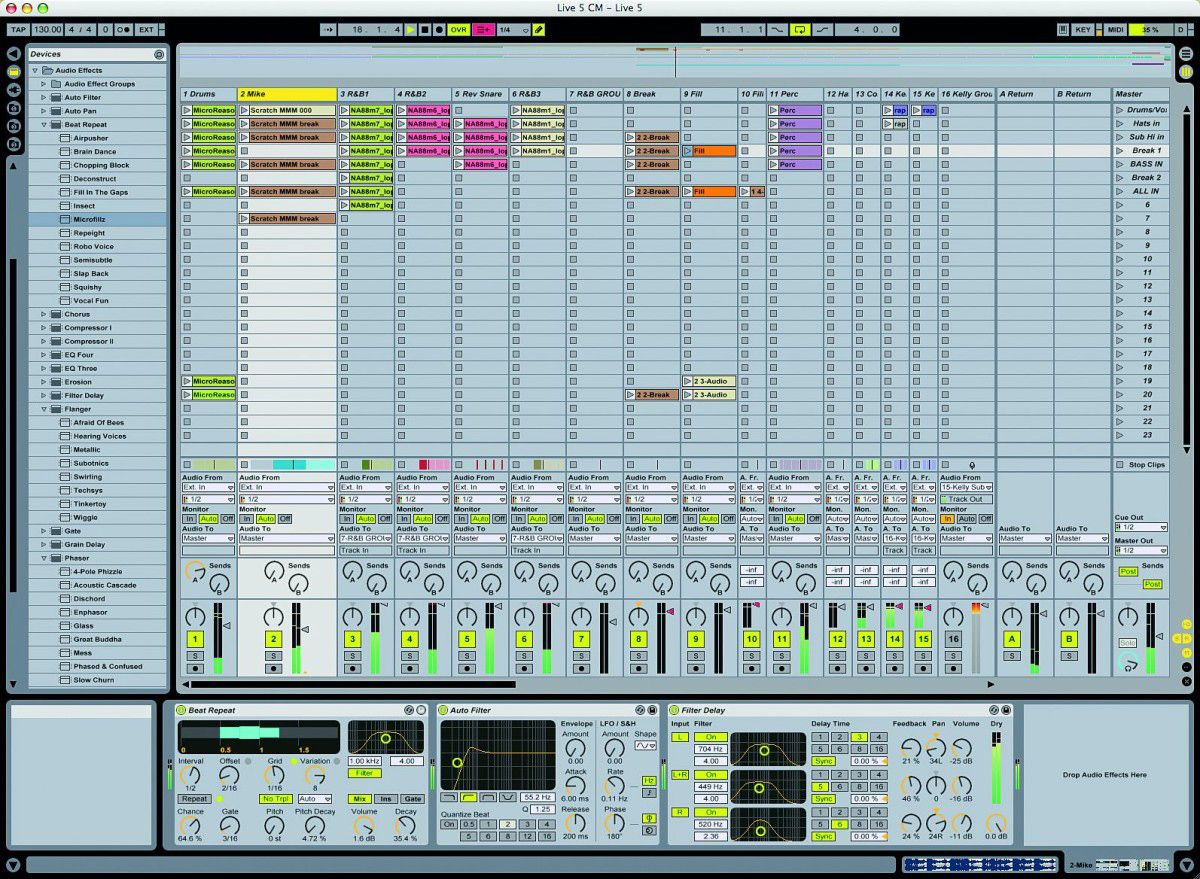Viewport: 1200px width, 879px height.
Task: Toggle the computer MIDI keyboard icon
Action: 1064,30
